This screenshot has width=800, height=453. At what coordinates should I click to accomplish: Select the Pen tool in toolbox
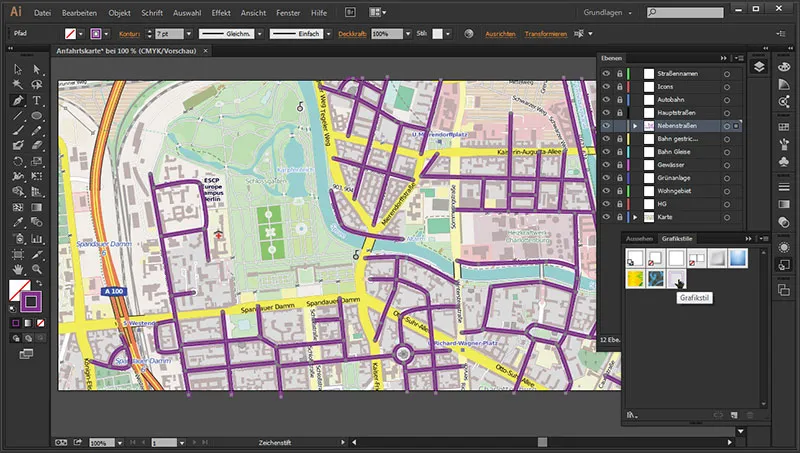(x=18, y=100)
